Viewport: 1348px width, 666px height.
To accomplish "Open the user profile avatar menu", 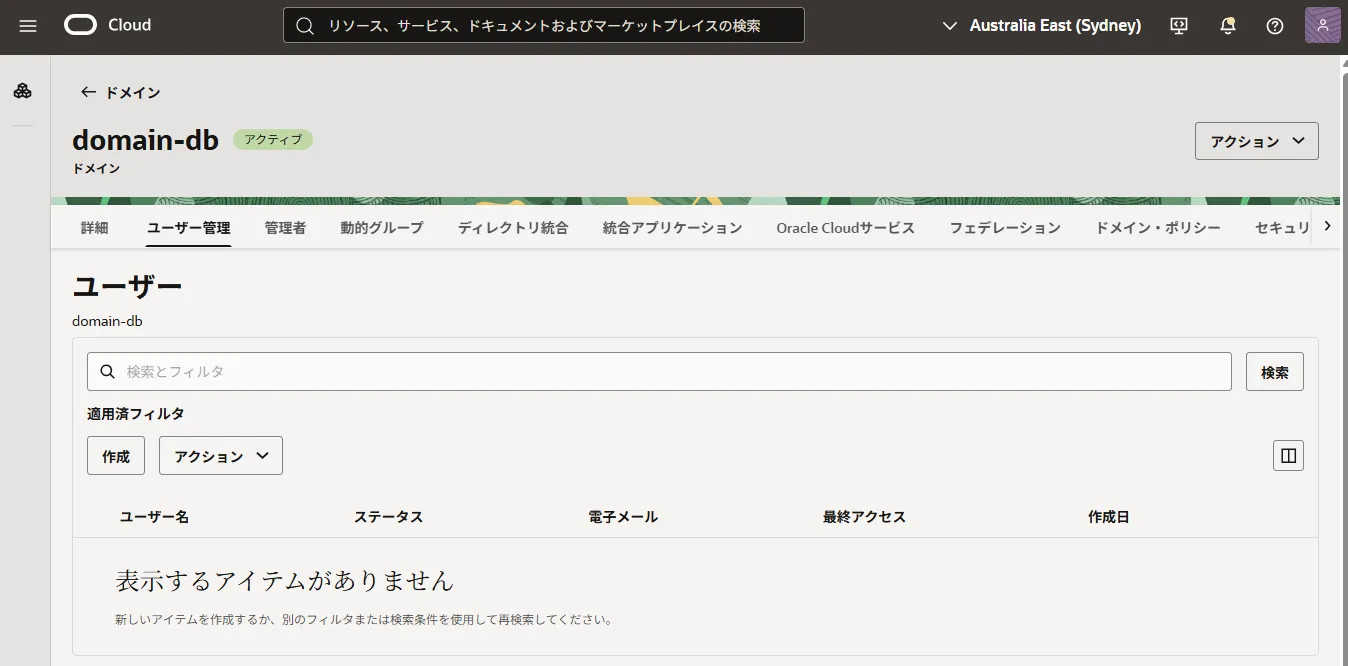I will click(1322, 25).
